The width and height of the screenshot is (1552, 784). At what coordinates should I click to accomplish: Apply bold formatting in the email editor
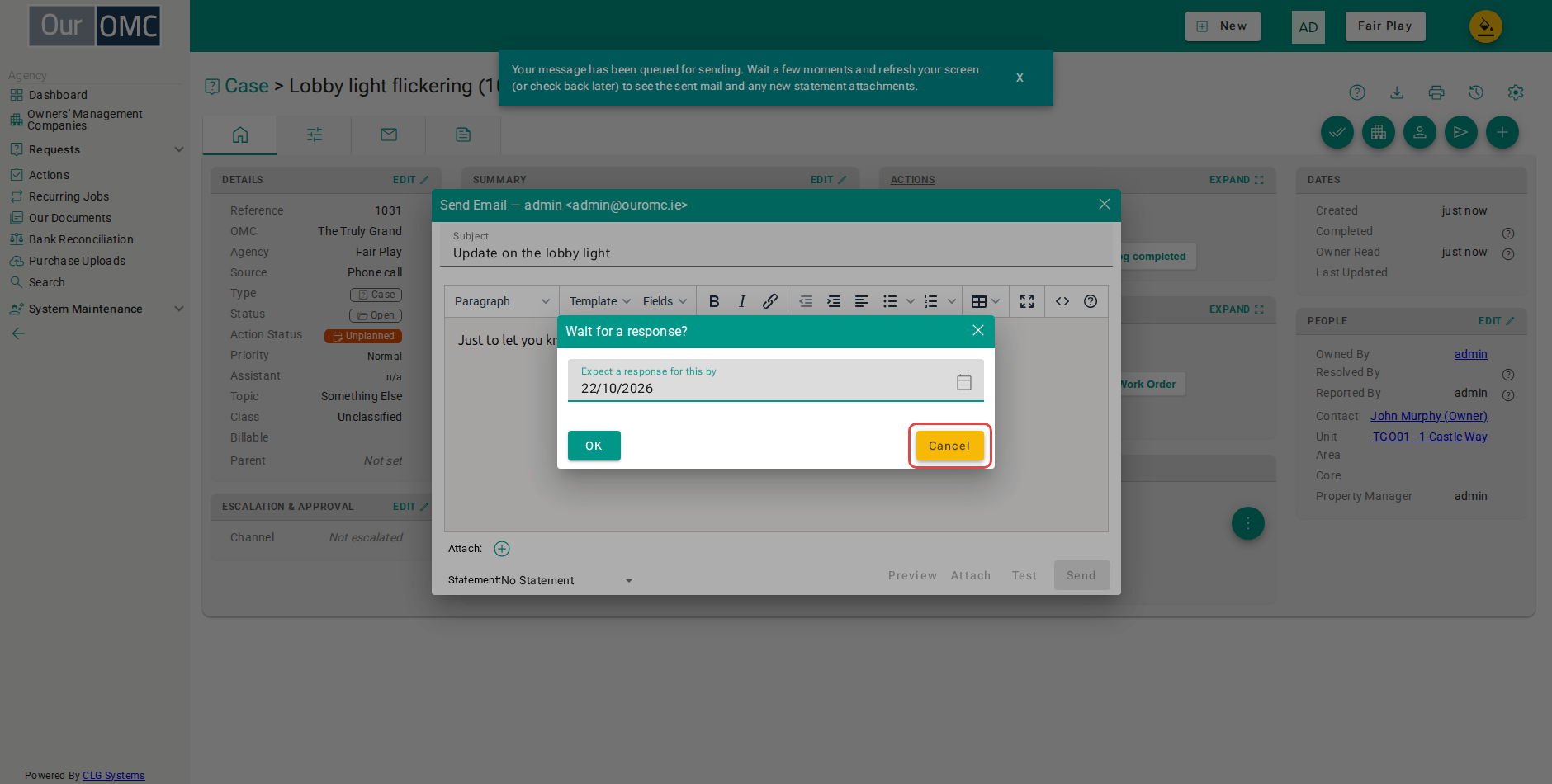pos(714,301)
